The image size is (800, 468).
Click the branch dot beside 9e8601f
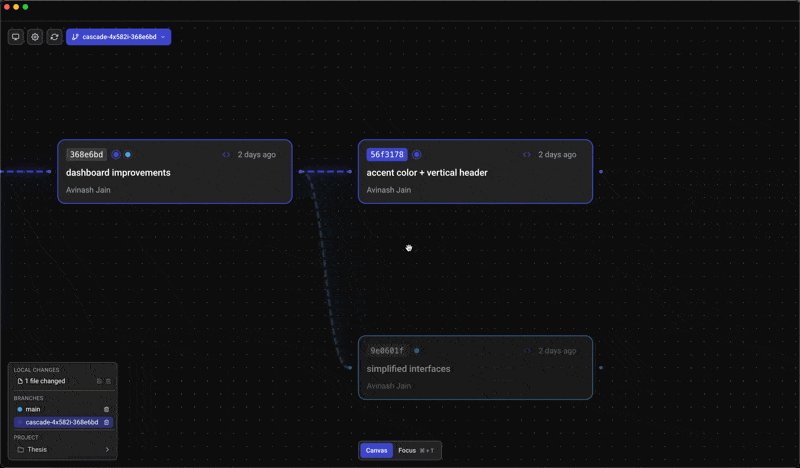[x=417, y=351]
